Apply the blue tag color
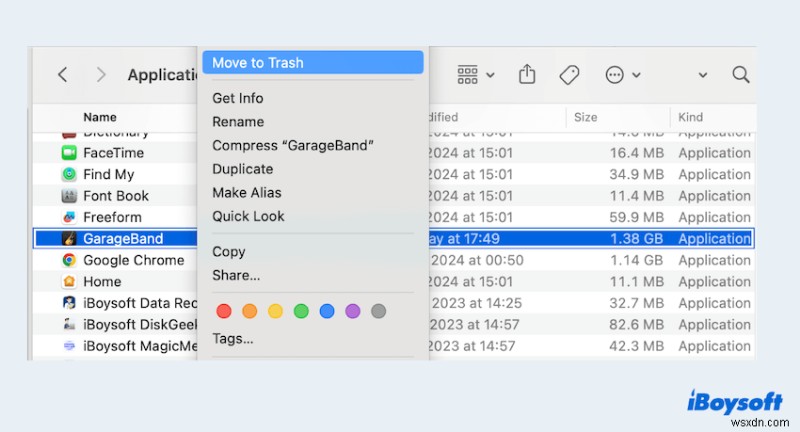Image resolution: width=800 pixels, height=432 pixels. [327, 311]
